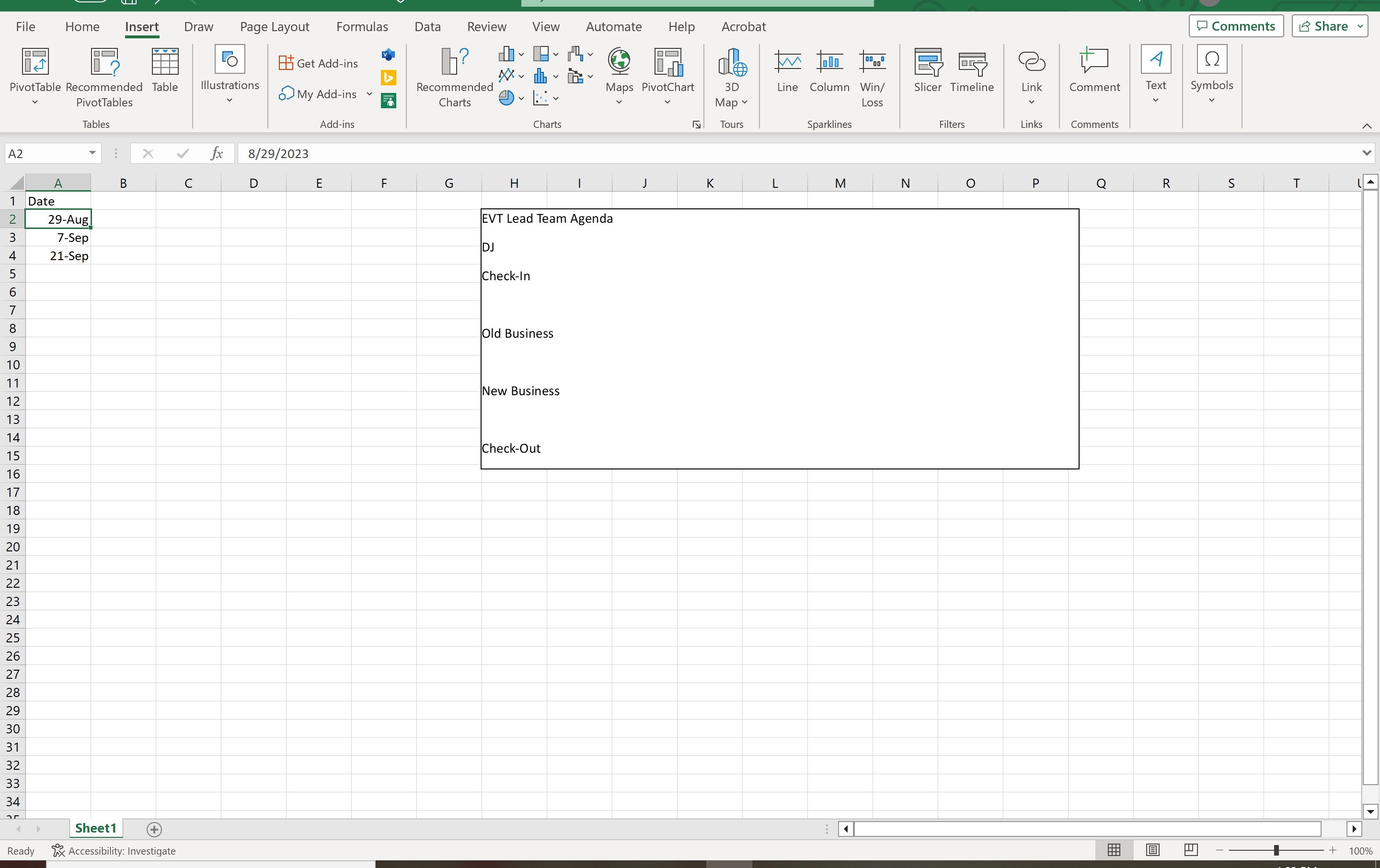The width and height of the screenshot is (1380, 868).
Task: Insert a Table
Action: pyautogui.click(x=164, y=70)
